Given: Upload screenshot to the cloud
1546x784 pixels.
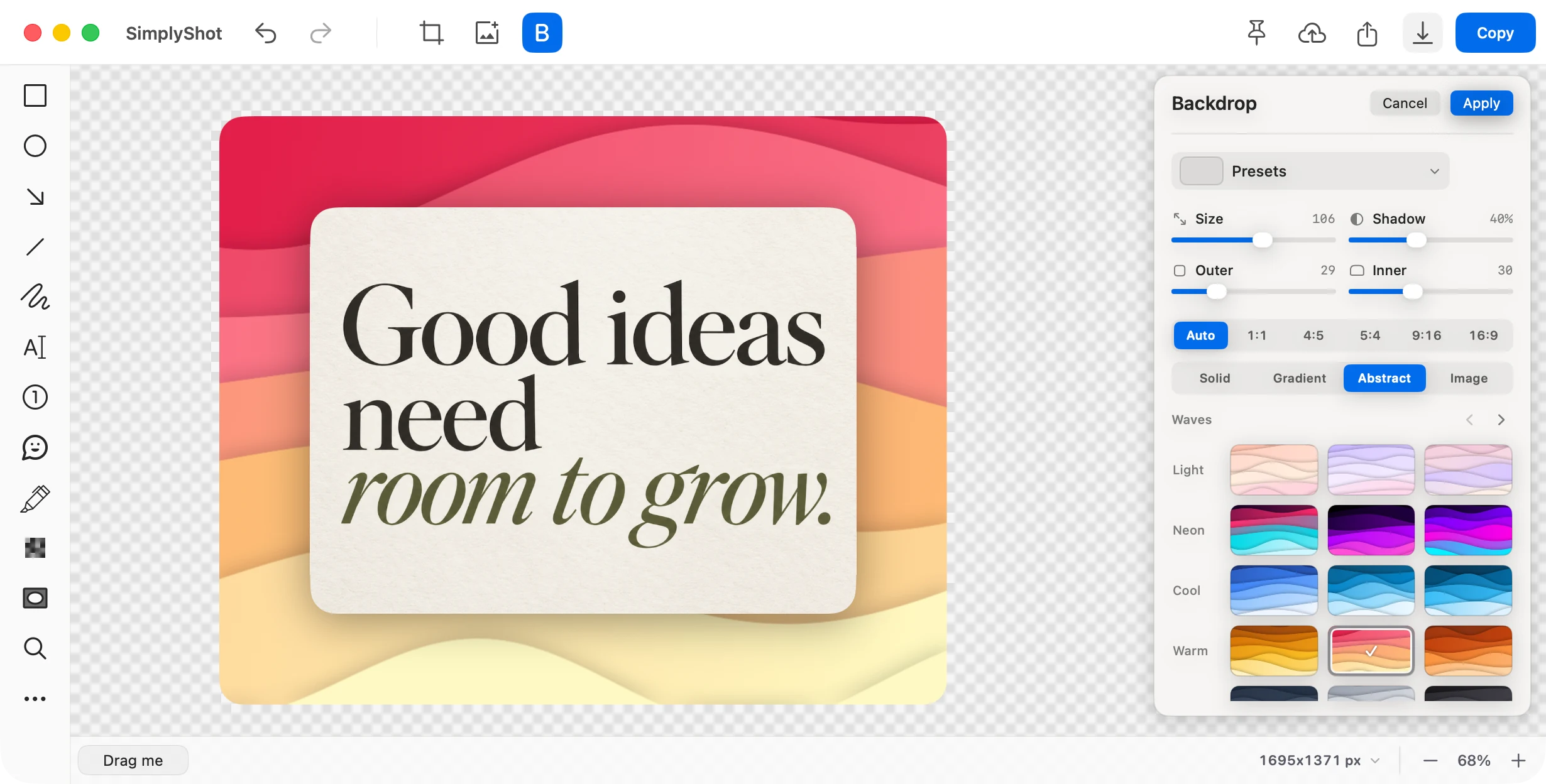Looking at the screenshot, I should point(1312,33).
